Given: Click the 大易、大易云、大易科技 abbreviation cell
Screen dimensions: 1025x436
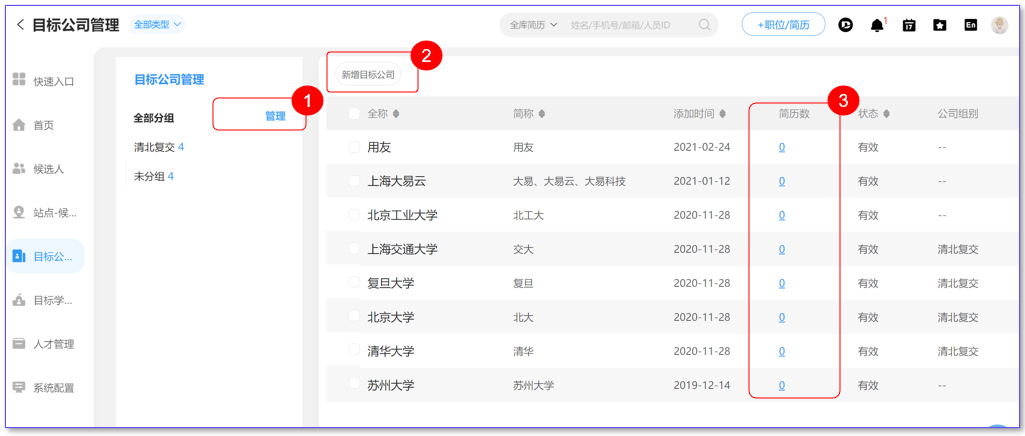Looking at the screenshot, I should pos(569,181).
